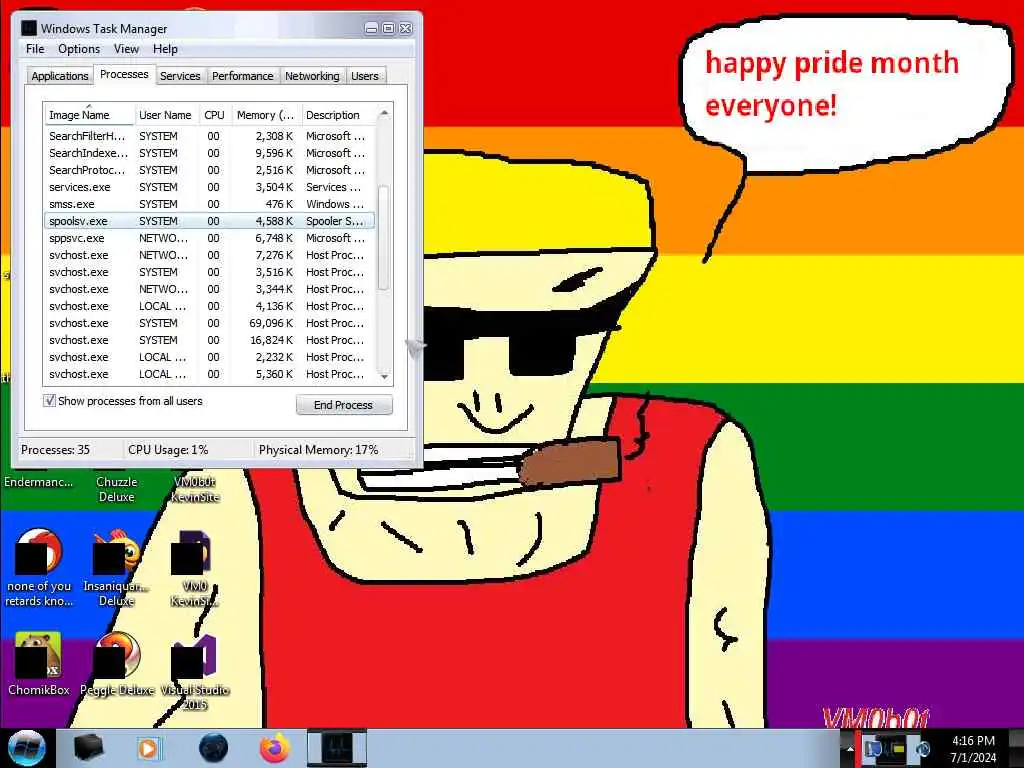Open the File menu
This screenshot has width=1024, height=768.
pyautogui.click(x=35, y=49)
